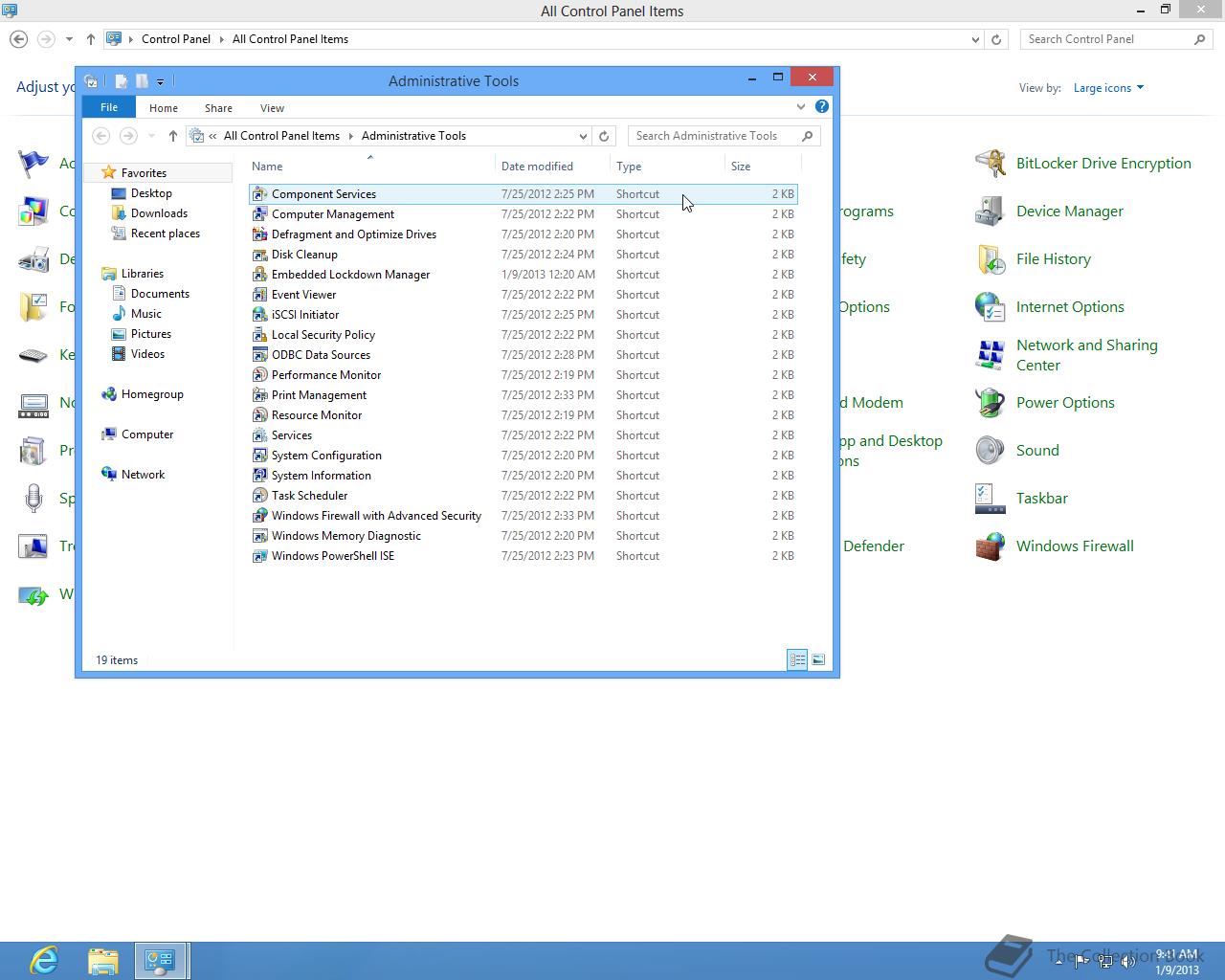The height and width of the screenshot is (980, 1225).
Task: Select Event Viewer shortcut icon
Action: click(259, 295)
